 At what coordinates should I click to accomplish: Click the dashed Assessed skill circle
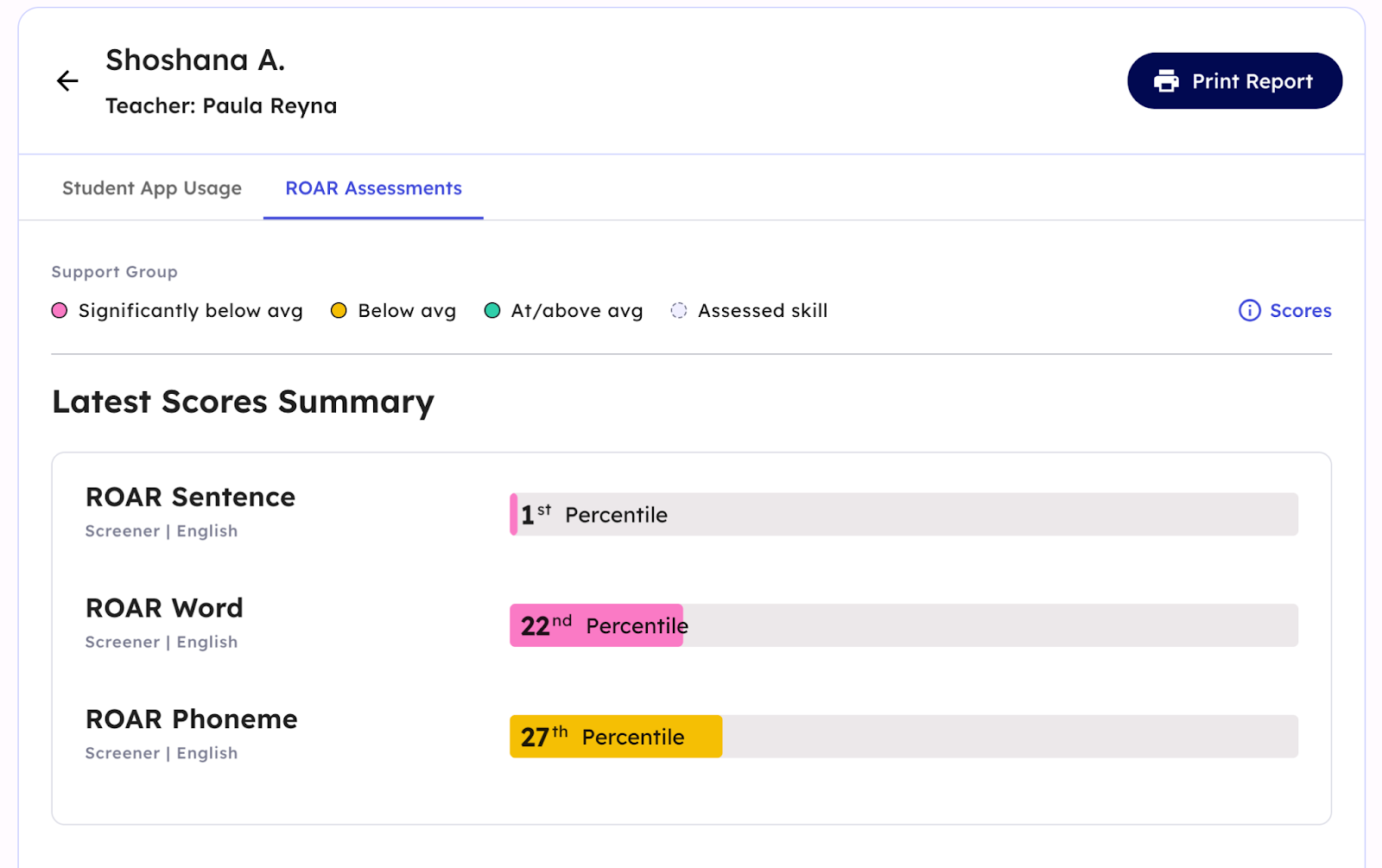pyautogui.click(x=679, y=311)
